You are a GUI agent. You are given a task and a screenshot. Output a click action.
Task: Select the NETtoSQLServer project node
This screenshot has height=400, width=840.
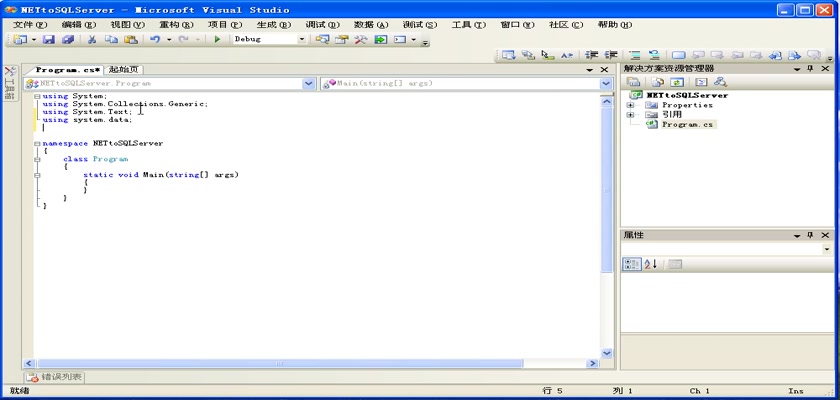[687, 95]
